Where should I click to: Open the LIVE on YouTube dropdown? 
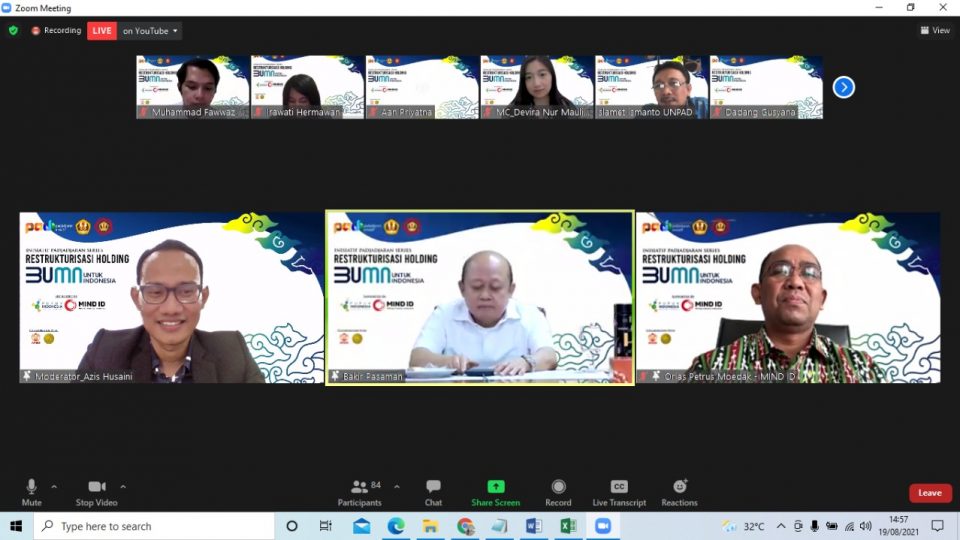point(150,31)
